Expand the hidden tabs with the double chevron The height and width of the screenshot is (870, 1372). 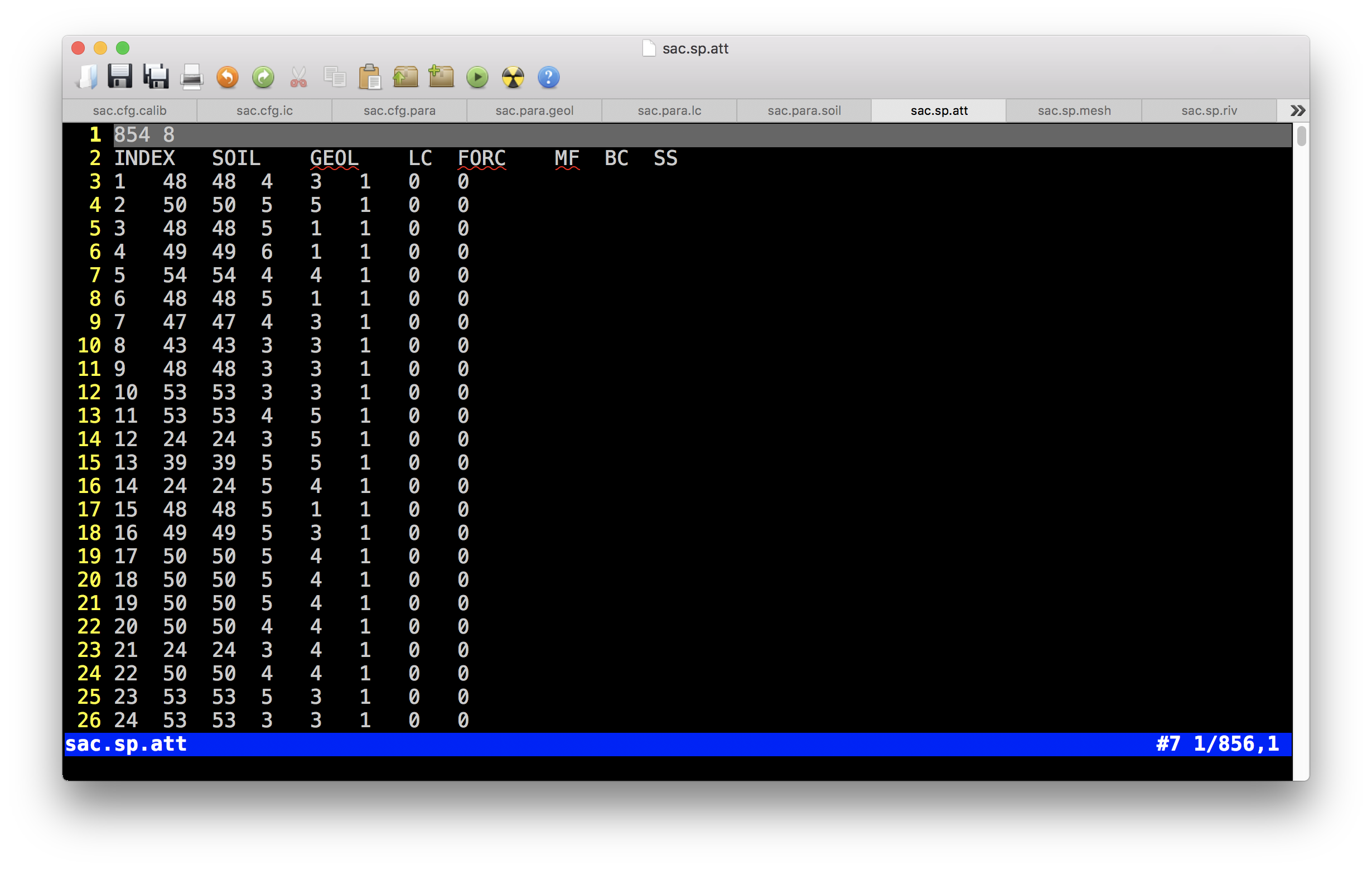(1297, 110)
